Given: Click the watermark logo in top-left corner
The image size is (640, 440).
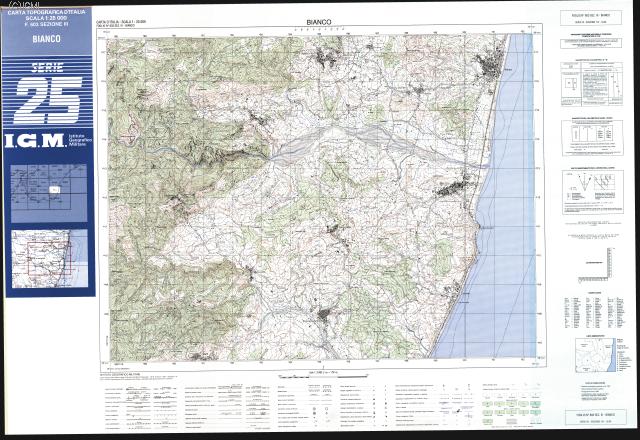Looking at the screenshot, I should (x=12, y=6).
